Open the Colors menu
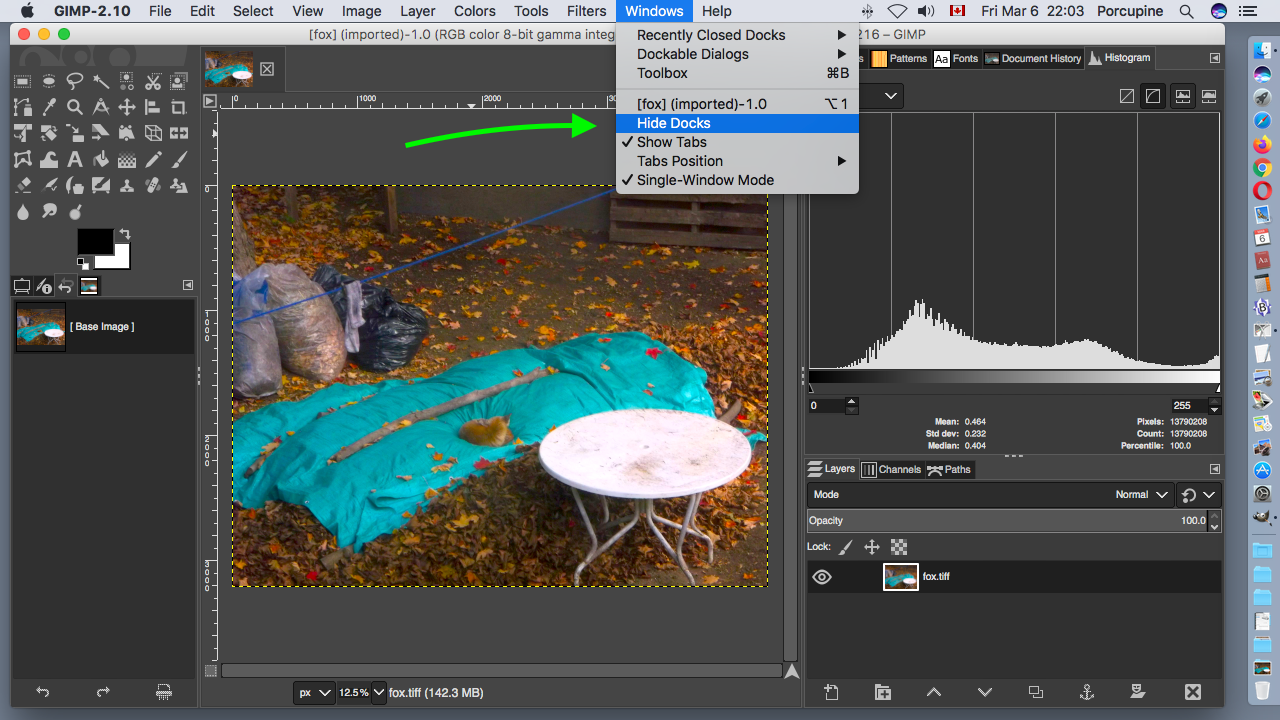 pyautogui.click(x=474, y=11)
